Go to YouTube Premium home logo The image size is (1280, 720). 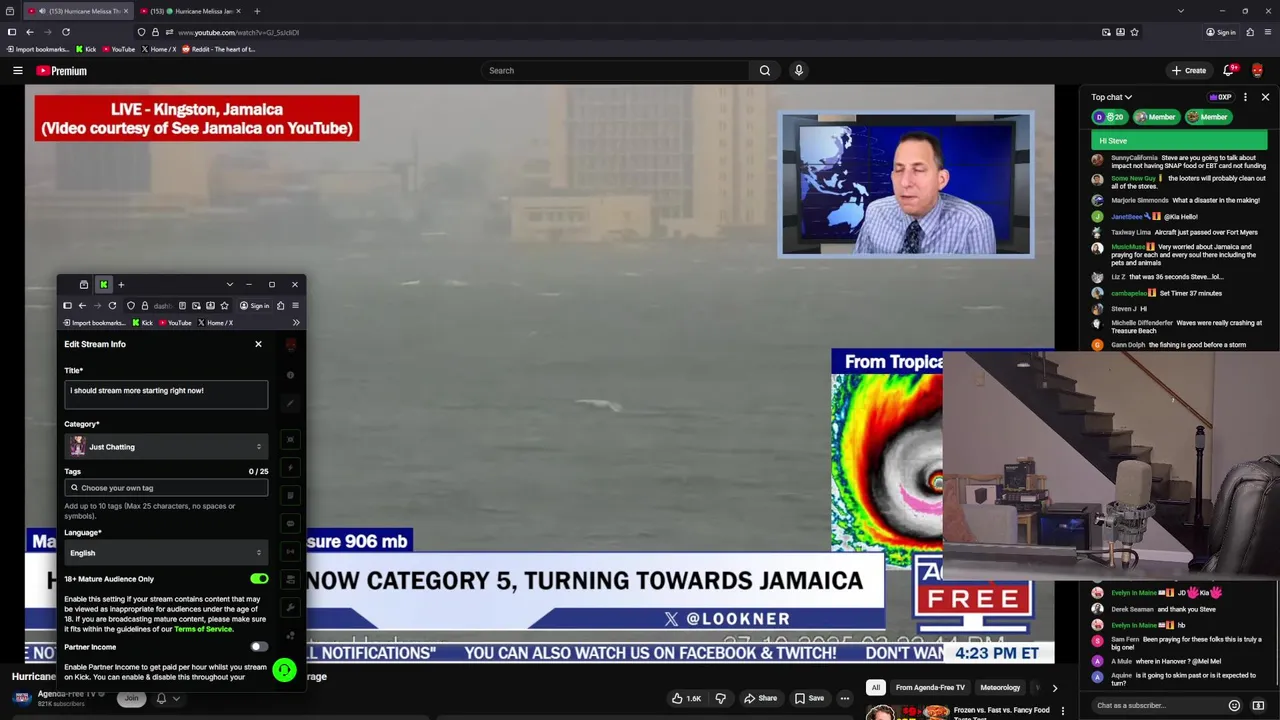62,71
